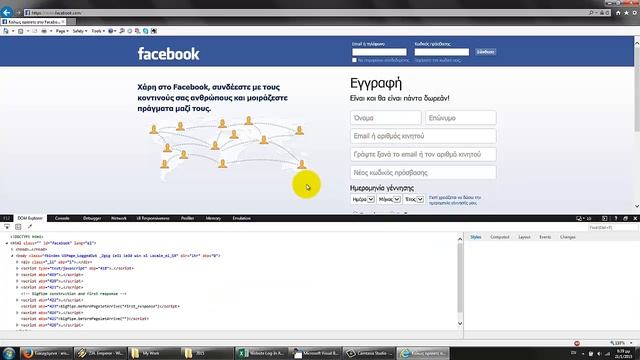Screen dimensions: 640x360
Task: Click the DOM Explorer vertical scrollbar
Action: click(x=460, y=281)
